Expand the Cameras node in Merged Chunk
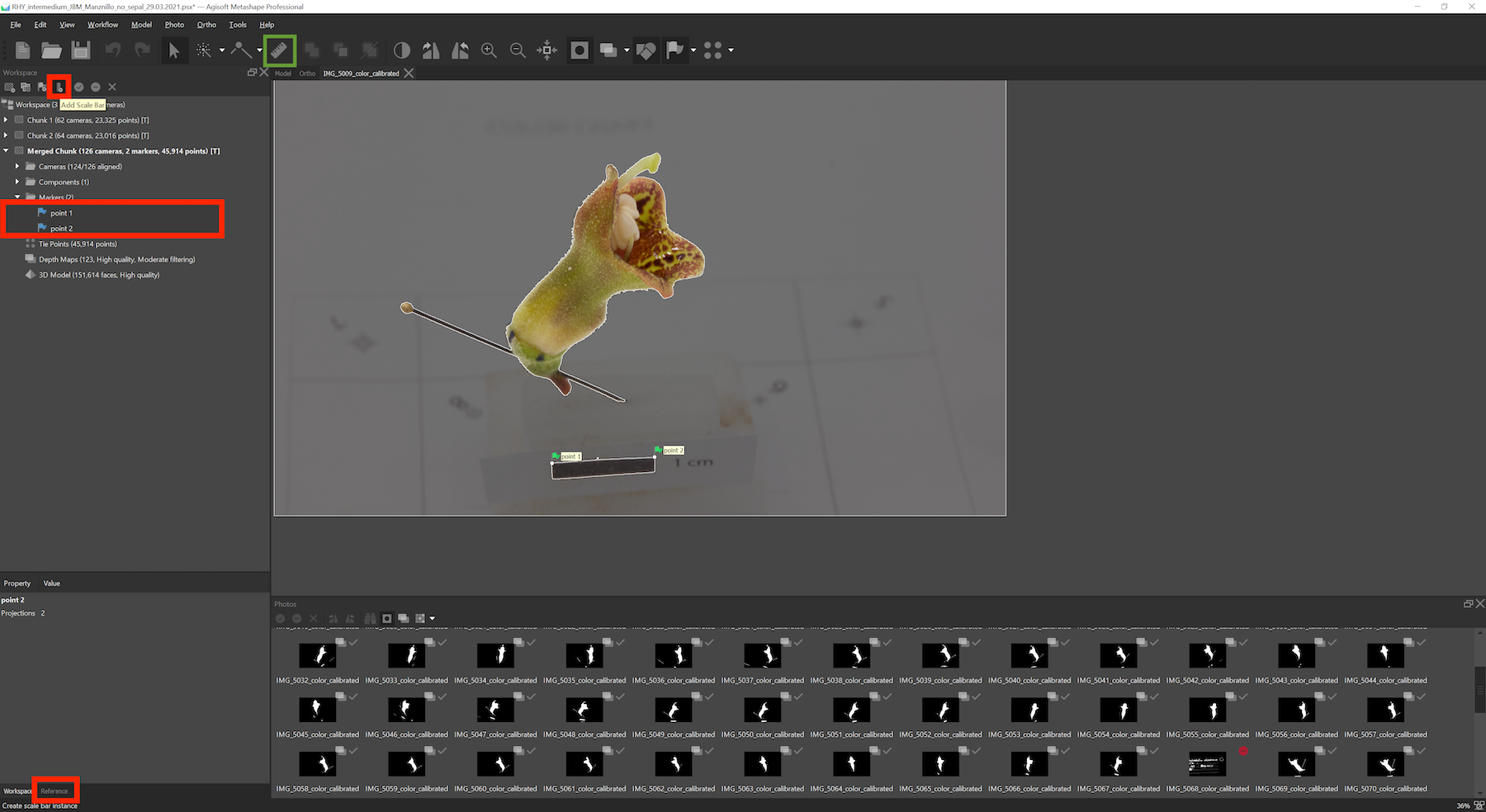 (17, 166)
